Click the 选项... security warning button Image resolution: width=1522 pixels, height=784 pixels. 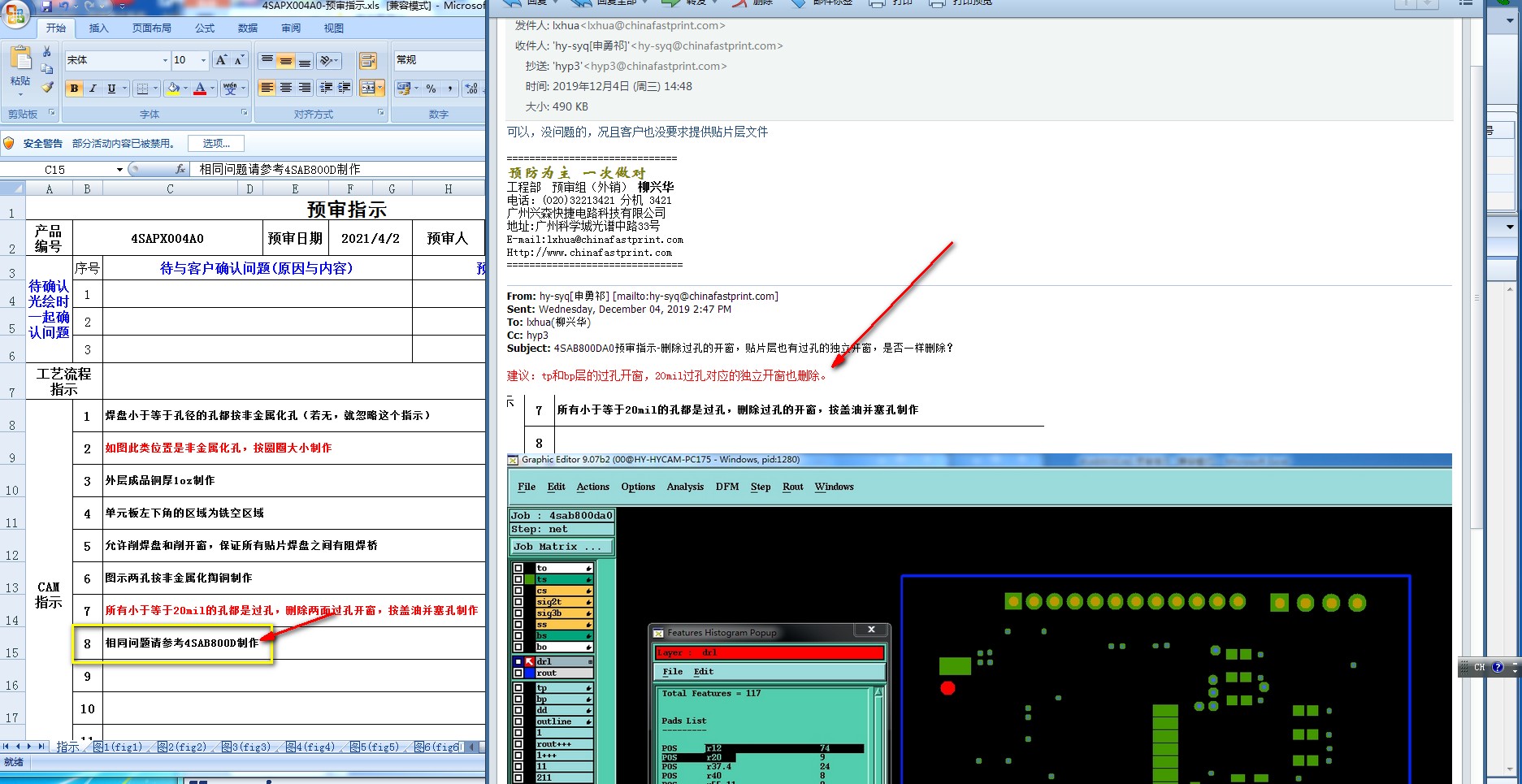pyautogui.click(x=216, y=144)
